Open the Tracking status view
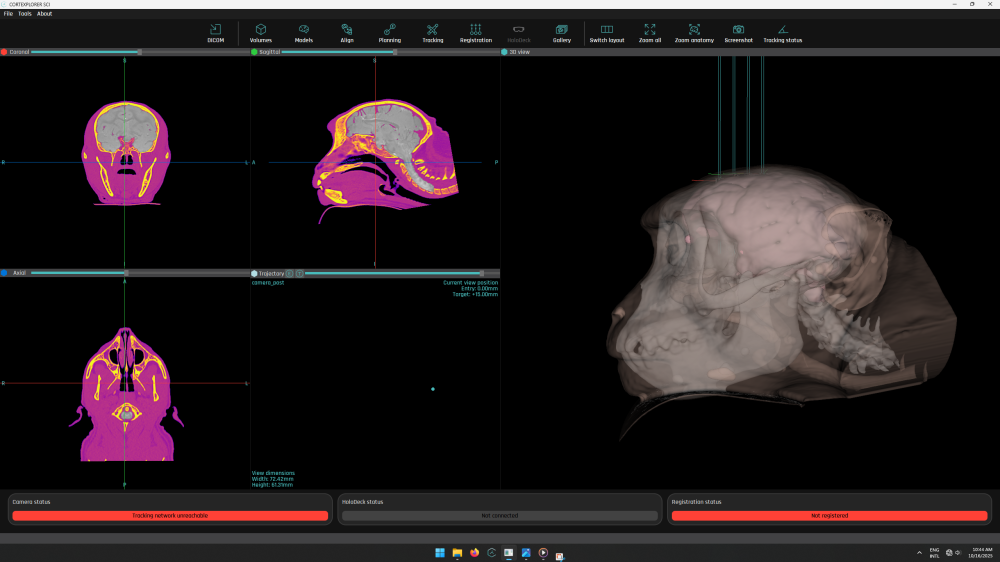 782,32
